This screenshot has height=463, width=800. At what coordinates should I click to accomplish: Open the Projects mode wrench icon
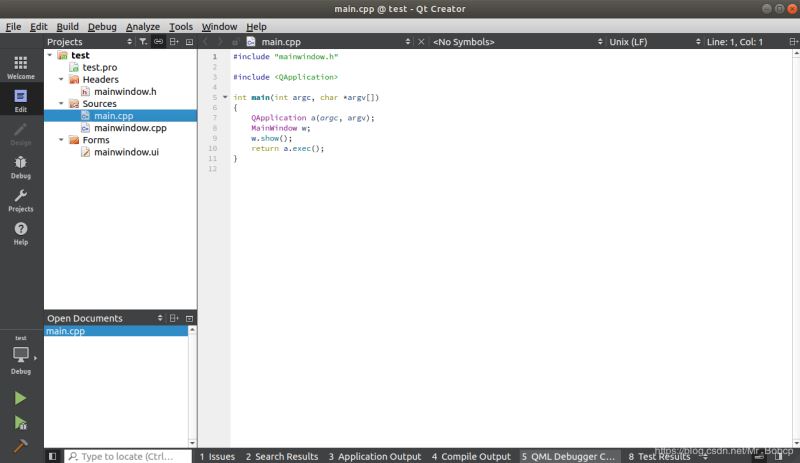coord(20,199)
